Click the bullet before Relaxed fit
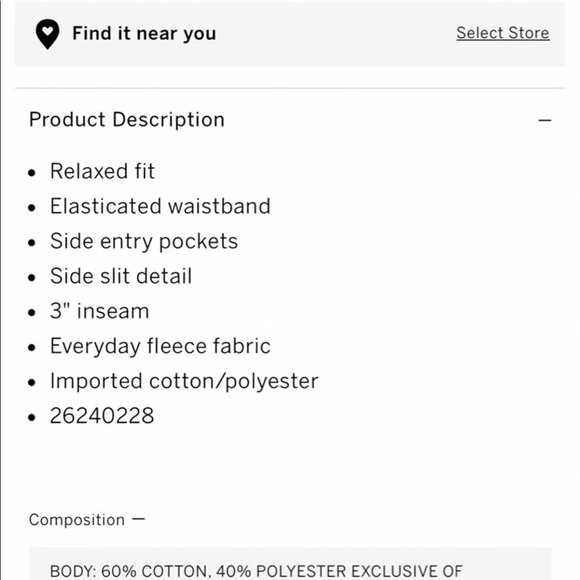This screenshot has width=580, height=580. pos(32,173)
